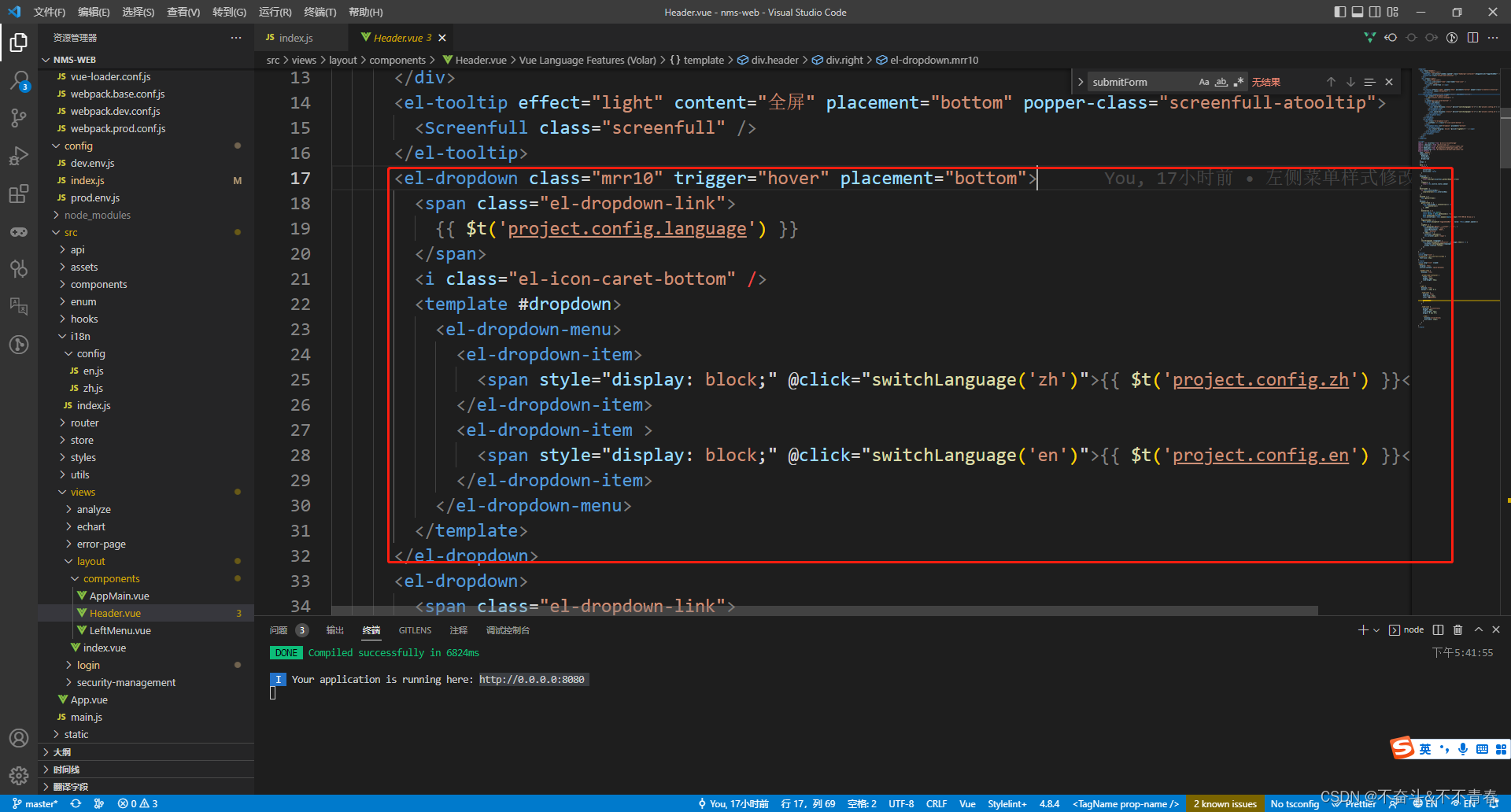Image resolution: width=1511 pixels, height=812 pixels.
Task: Toggle bottom panel visibility in title bar
Action: click(1358, 12)
